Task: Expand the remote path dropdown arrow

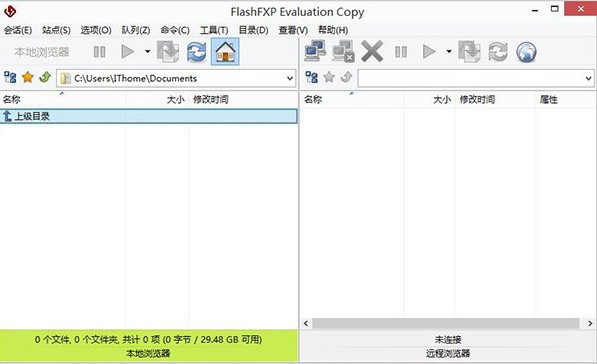Action: coord(589,78)
